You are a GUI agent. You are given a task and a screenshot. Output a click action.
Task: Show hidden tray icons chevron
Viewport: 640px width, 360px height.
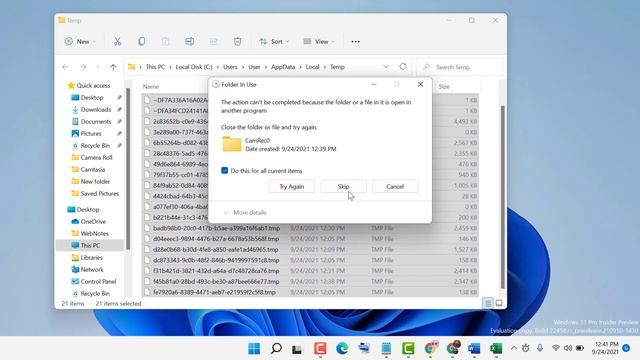pos(514,348)
